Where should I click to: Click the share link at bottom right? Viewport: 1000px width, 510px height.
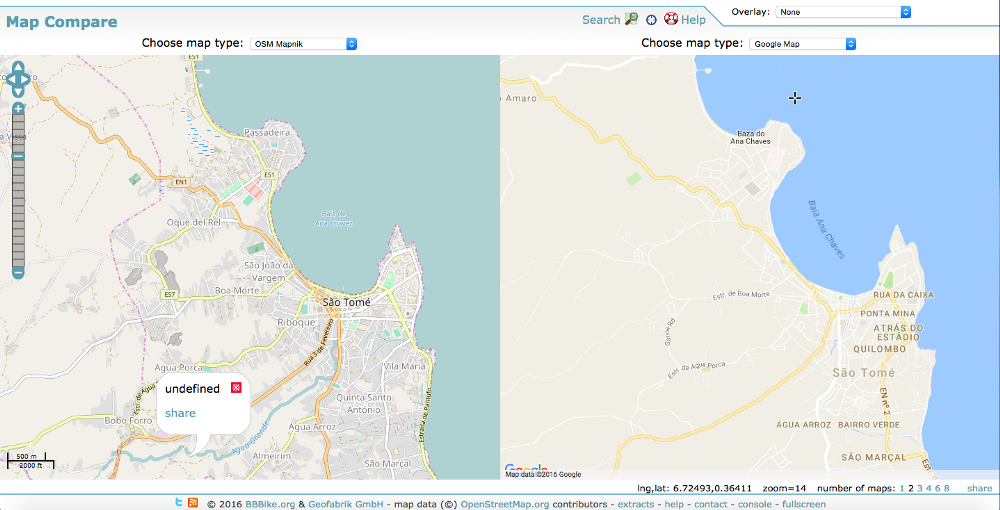point(980,488)
